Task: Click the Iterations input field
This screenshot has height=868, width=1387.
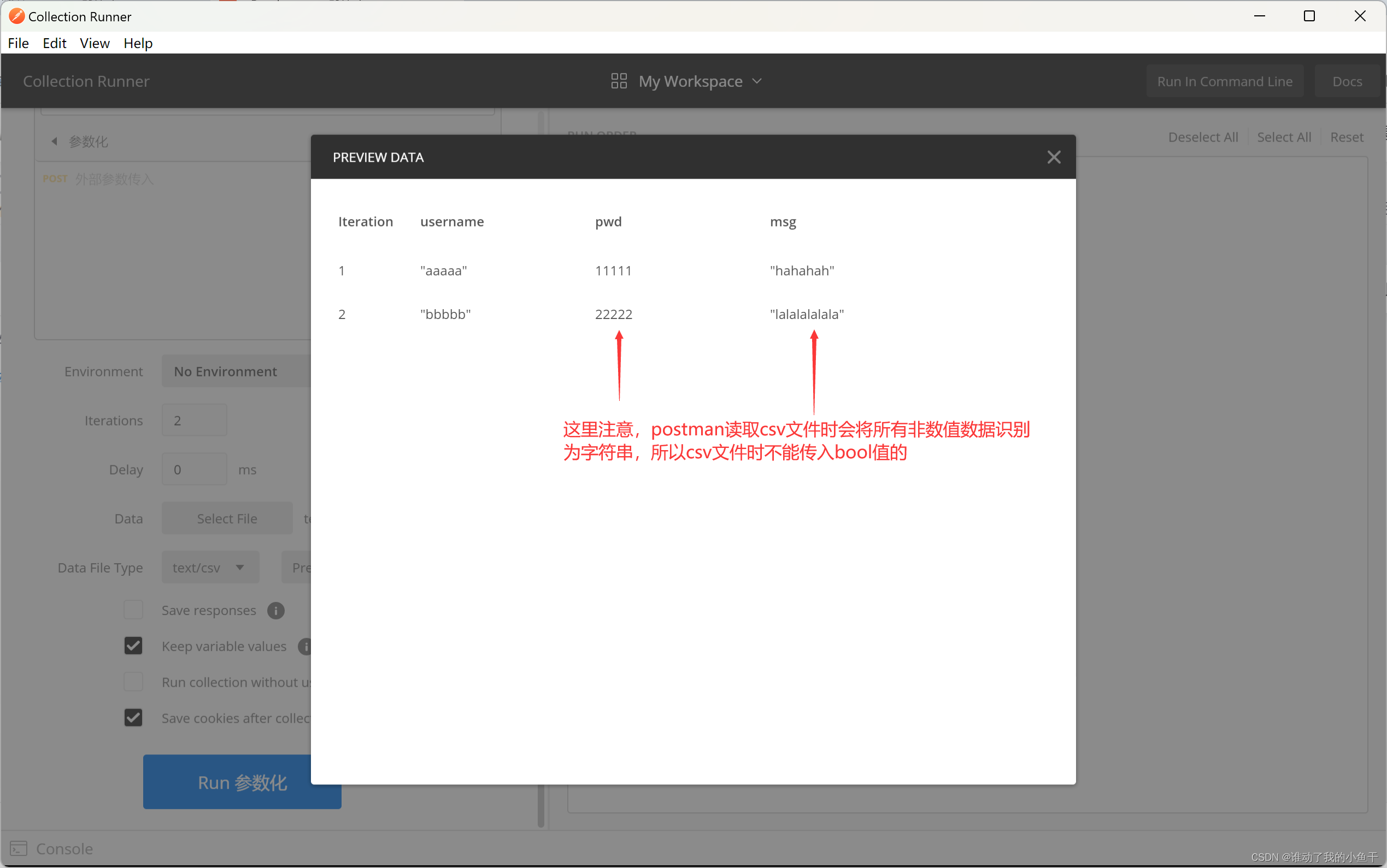Action: click(194, 420)
